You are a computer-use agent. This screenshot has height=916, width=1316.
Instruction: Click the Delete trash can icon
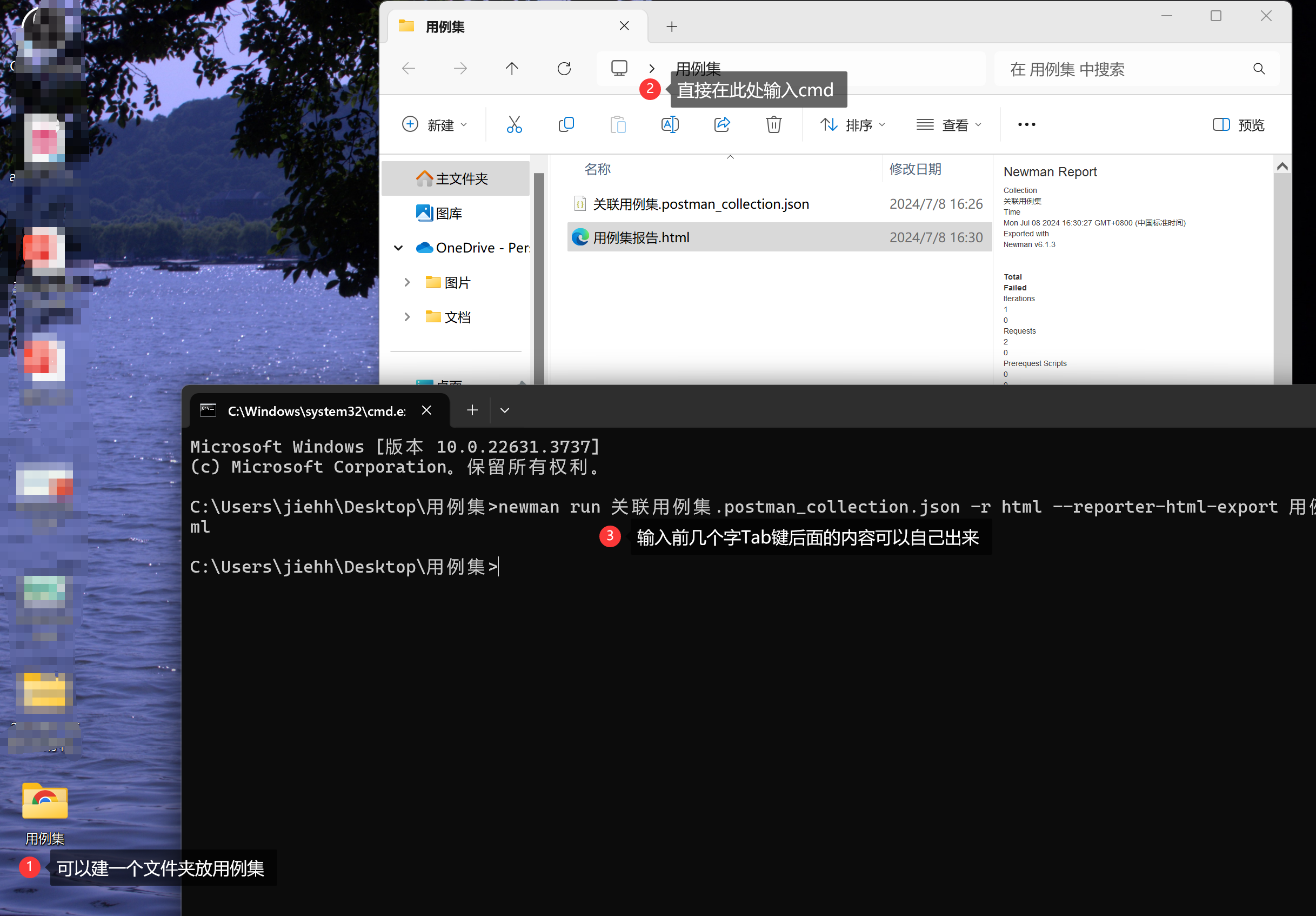point(773,124)
